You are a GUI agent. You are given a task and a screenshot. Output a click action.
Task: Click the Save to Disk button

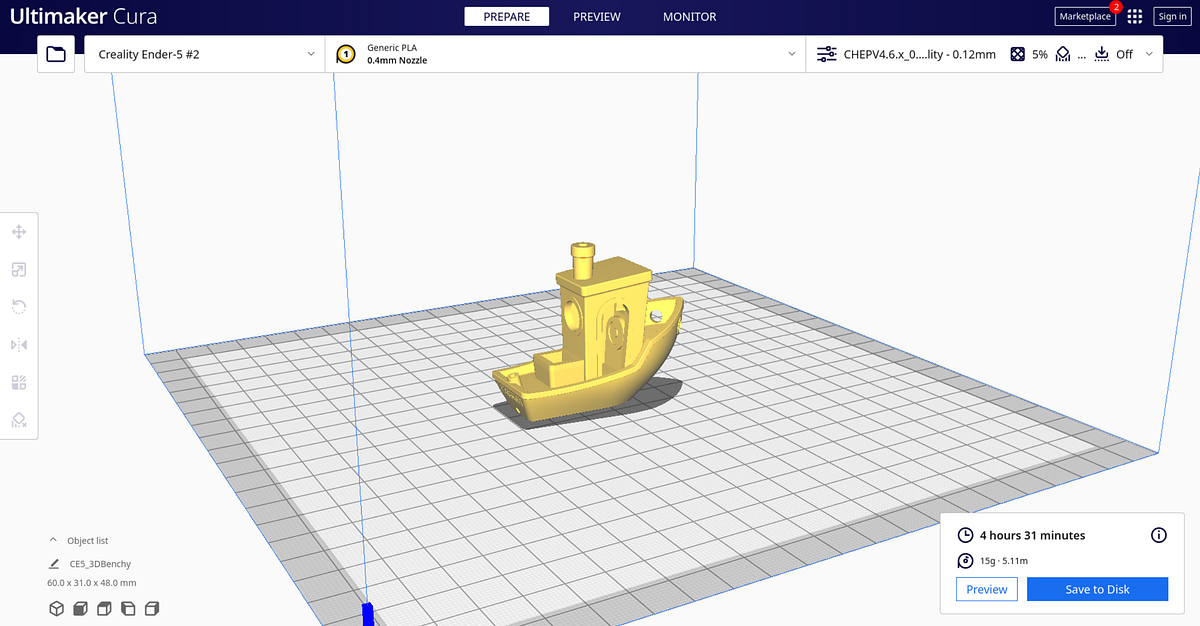click(x=1097, y=589)
